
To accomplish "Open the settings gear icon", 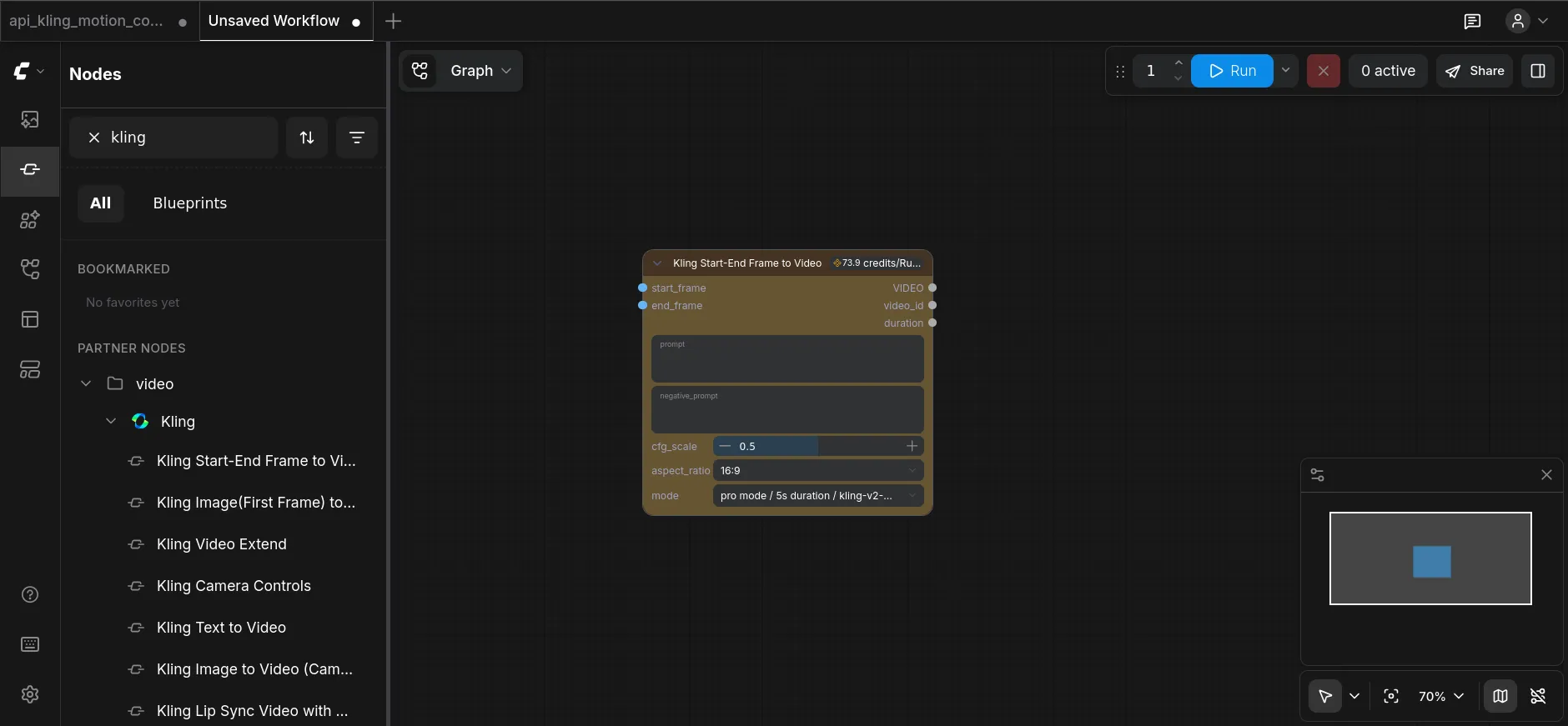I will 30,694.
